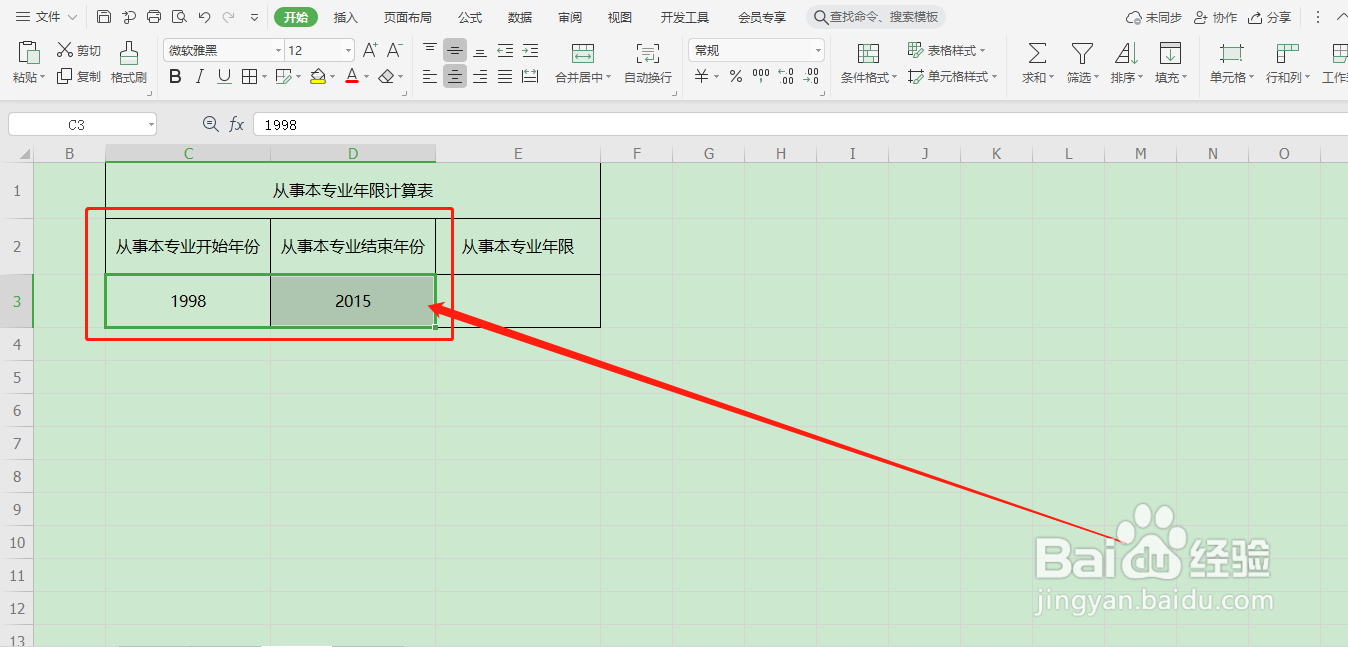Click the print icon
Screen dimensions: 1348x647
tap(152, 16)
